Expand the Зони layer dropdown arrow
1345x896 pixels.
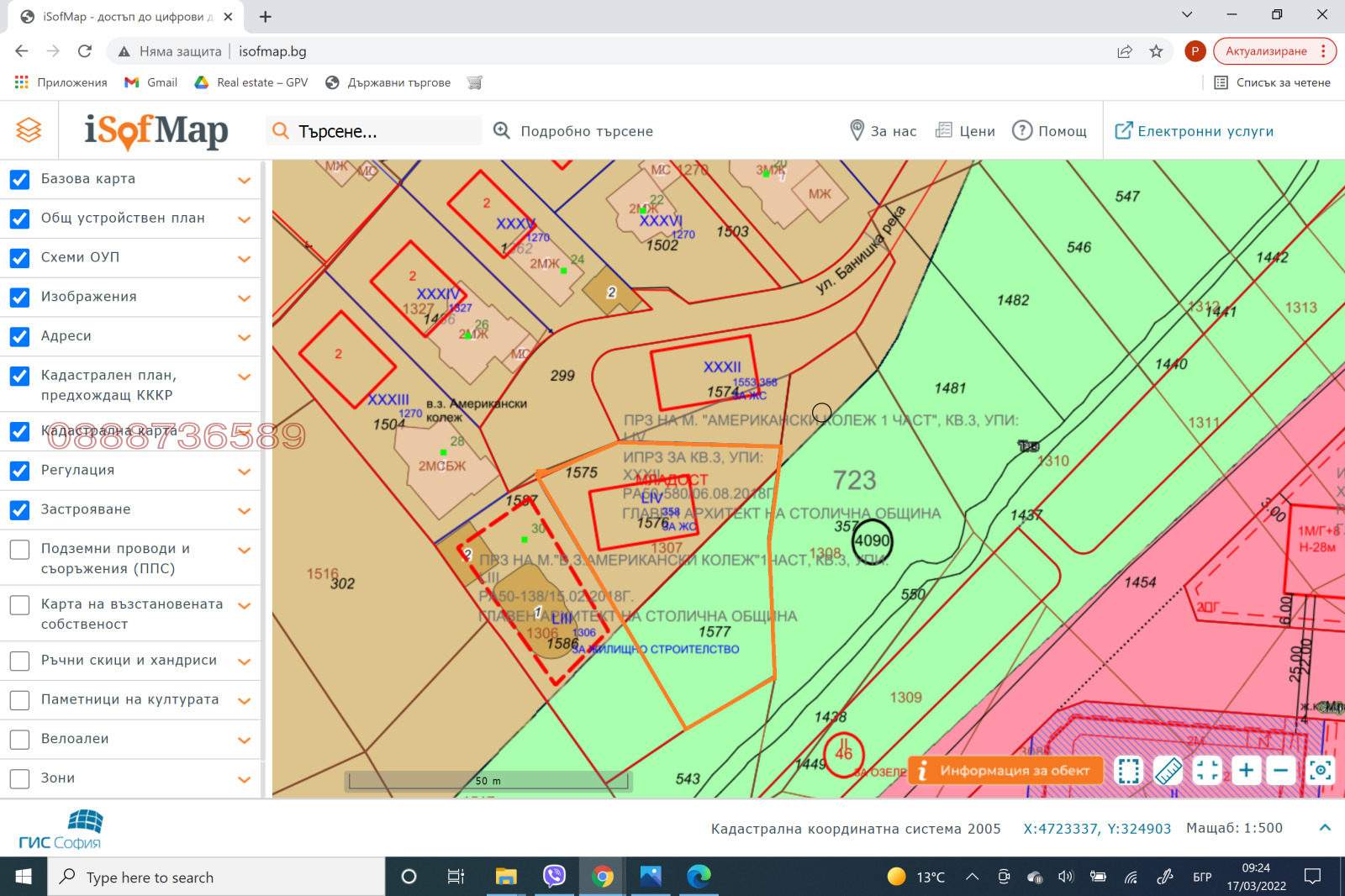click(245, 779)
